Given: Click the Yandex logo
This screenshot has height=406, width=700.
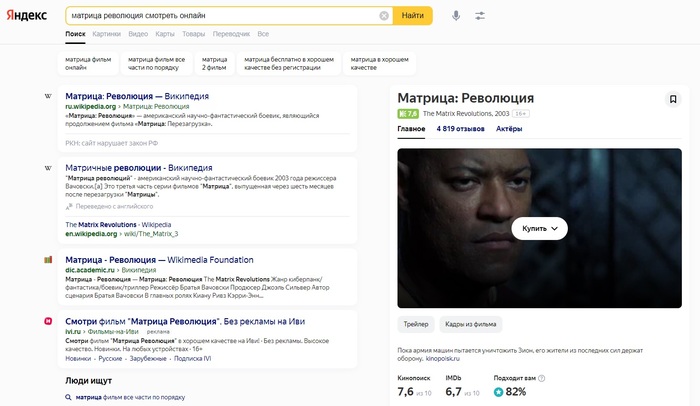Looking at the screenshot, I should [x=29, y=15].
